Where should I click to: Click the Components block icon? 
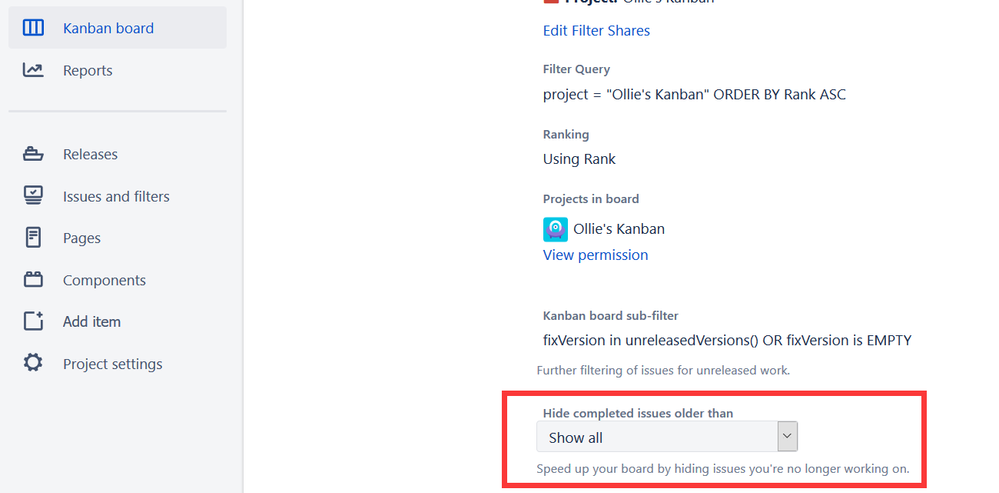pos(33,280)
